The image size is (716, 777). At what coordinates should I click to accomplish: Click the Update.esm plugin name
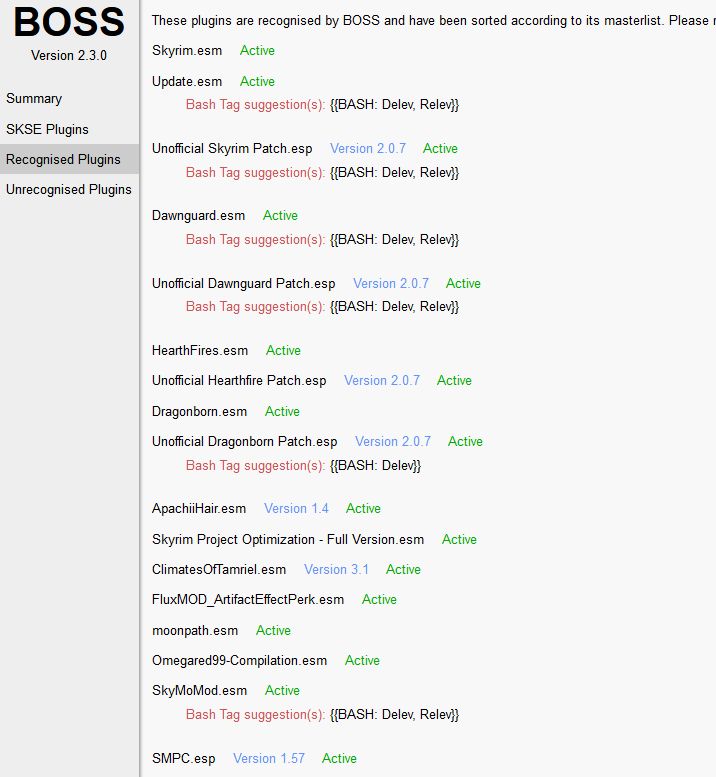click(x=187, y=81)
